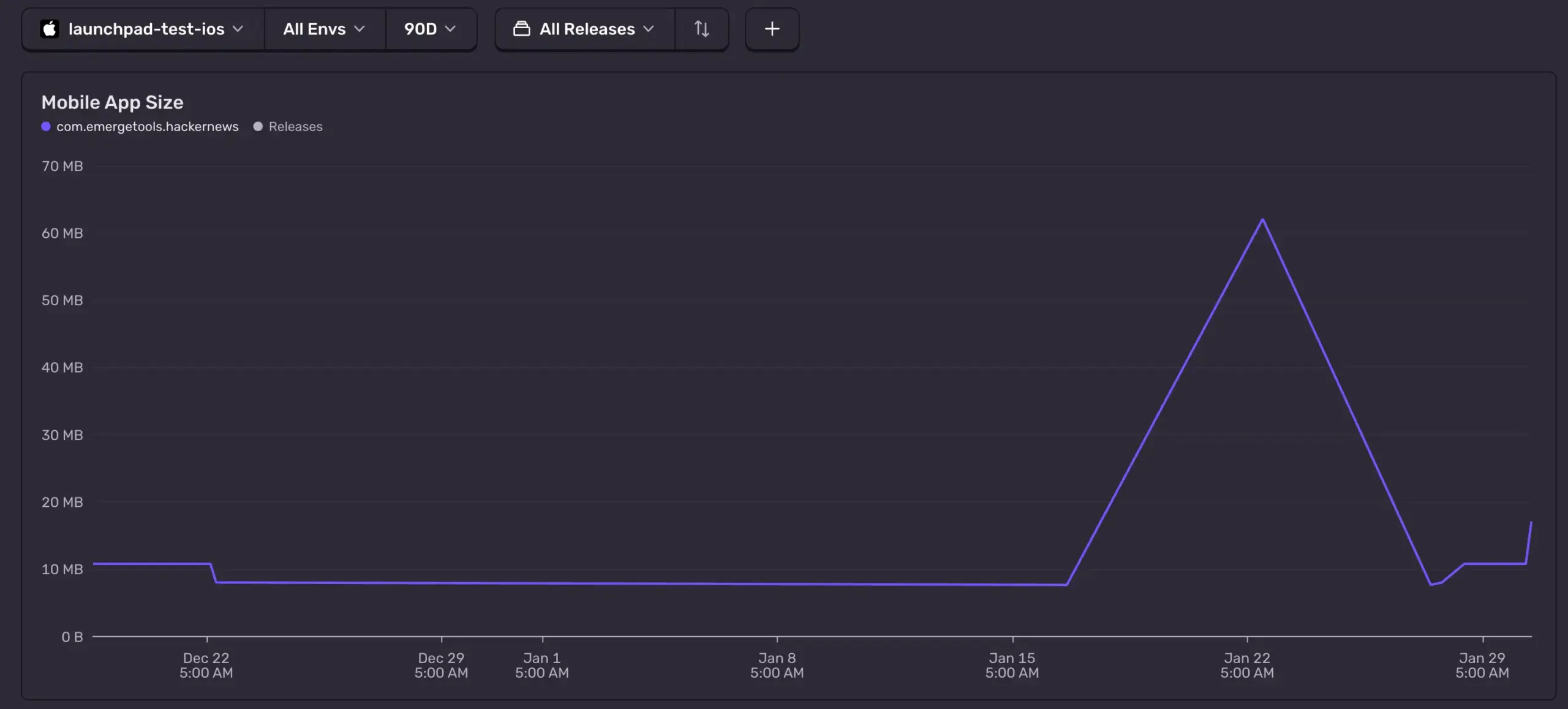Toggle the com.emergetools.hackernews legend series

click(147, 126)
